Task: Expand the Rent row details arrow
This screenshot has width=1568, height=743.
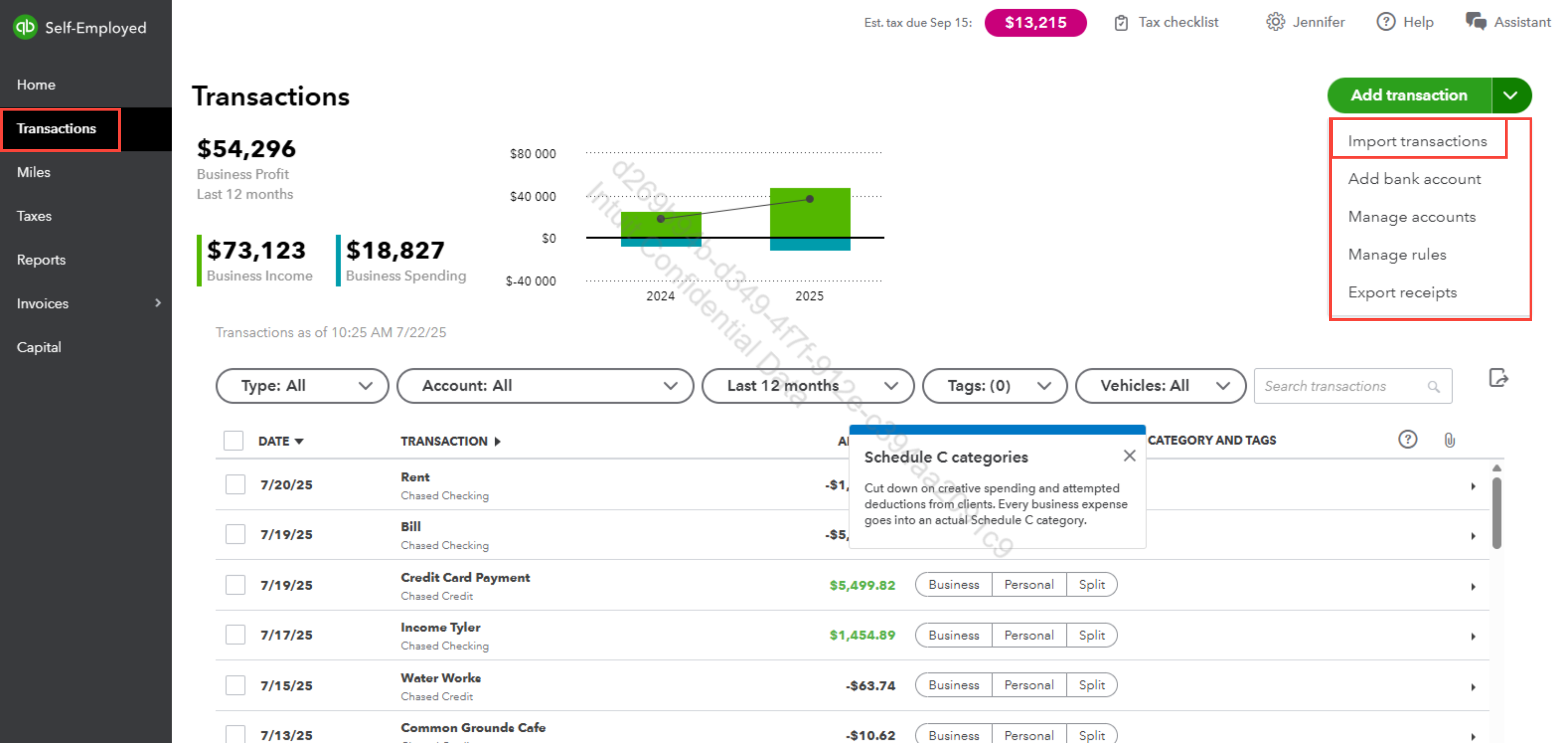Action: pos(1473,486)
